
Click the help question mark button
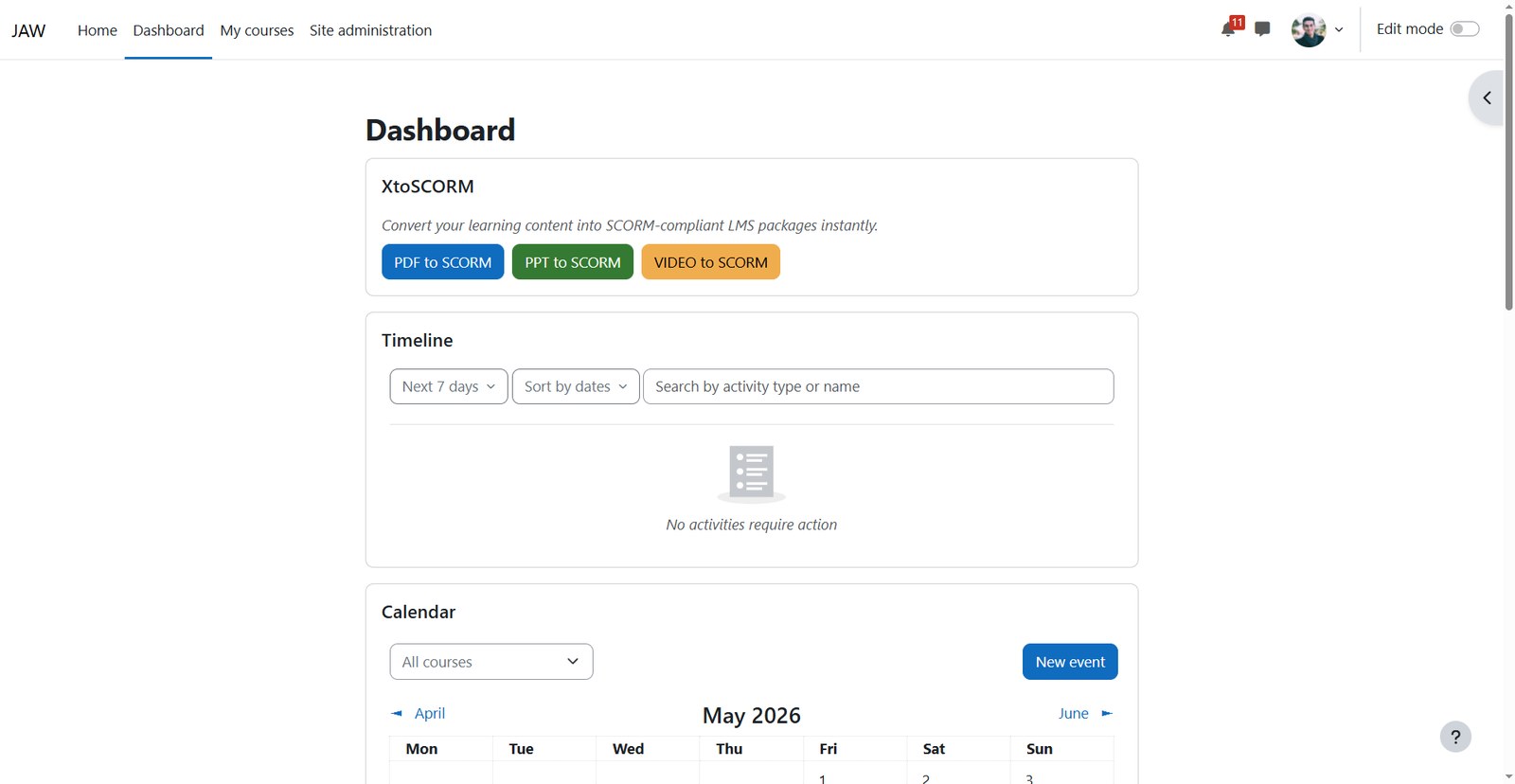(x=1455, y=737)
